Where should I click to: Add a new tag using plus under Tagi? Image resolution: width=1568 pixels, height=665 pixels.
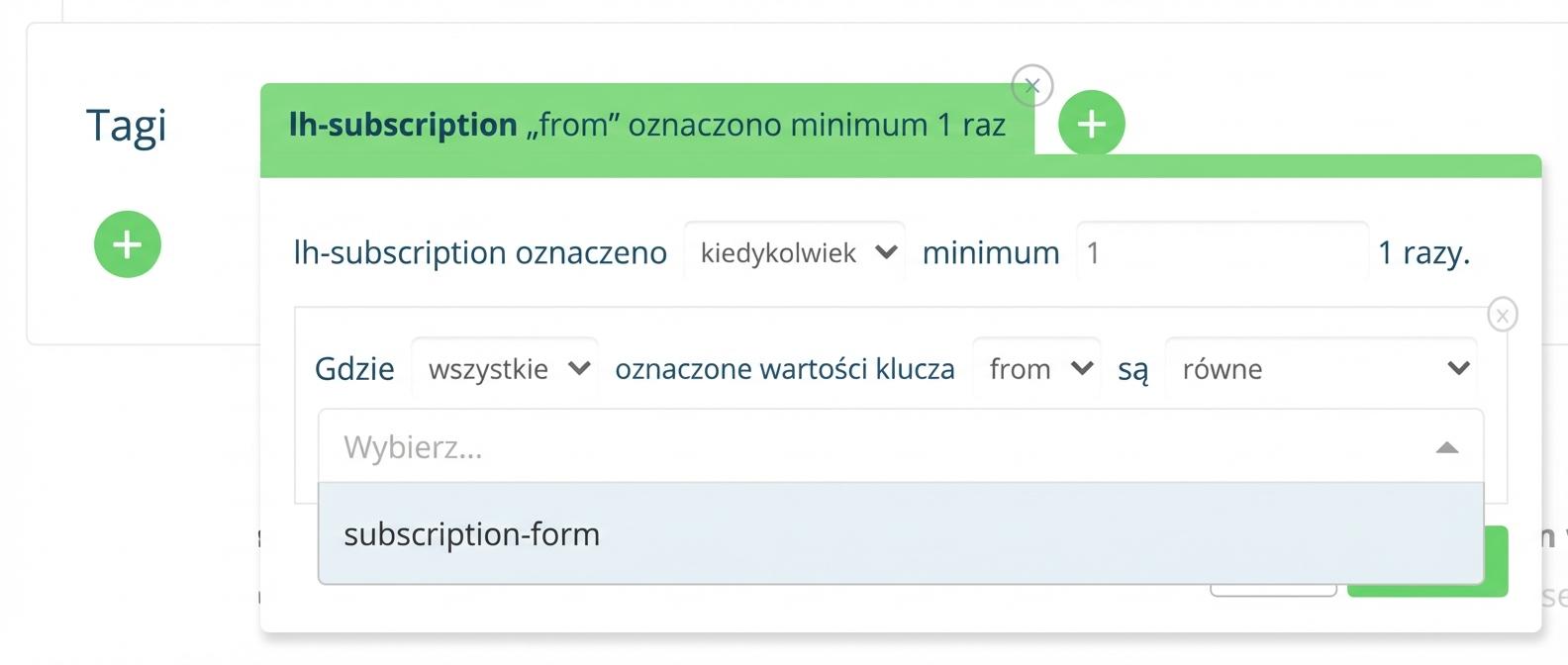(127, 244)
